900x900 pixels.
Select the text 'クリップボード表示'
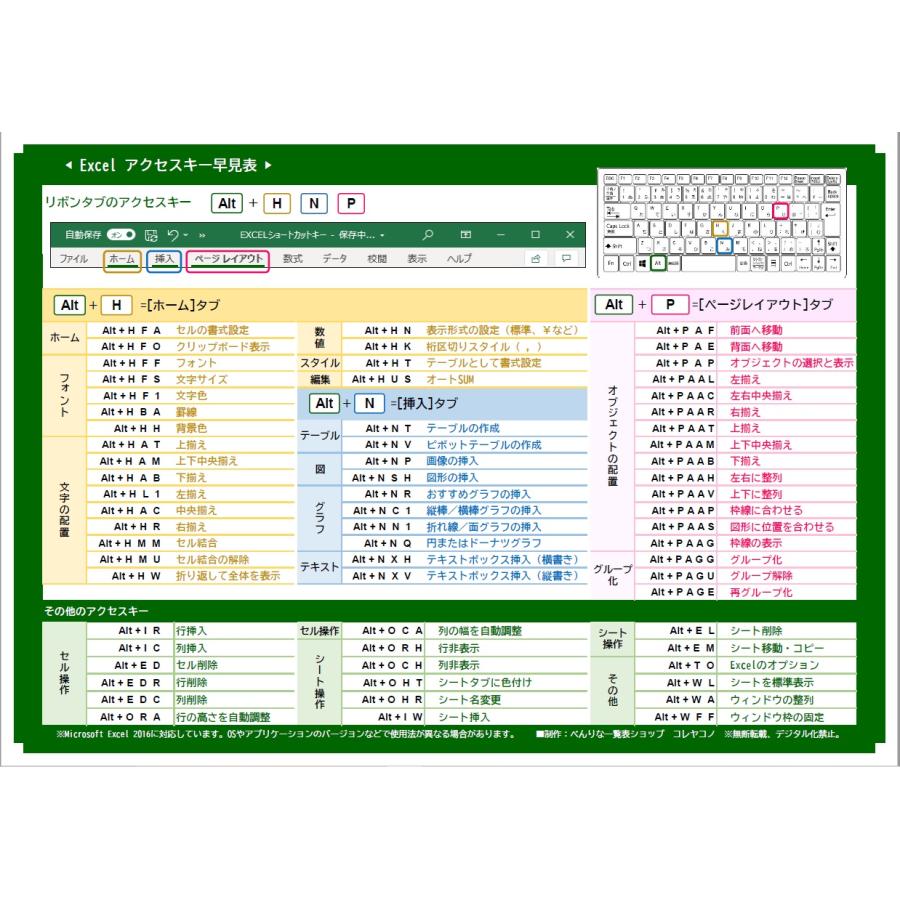tap(223, 347)
